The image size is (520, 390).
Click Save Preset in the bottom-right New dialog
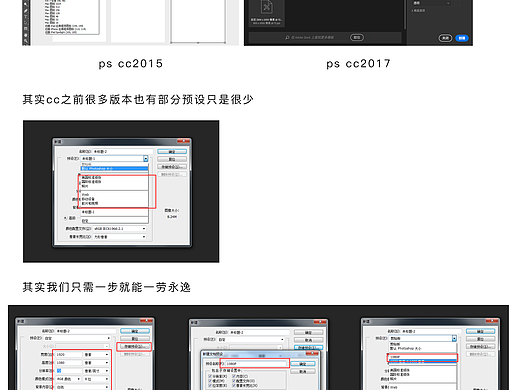(480, 346)
